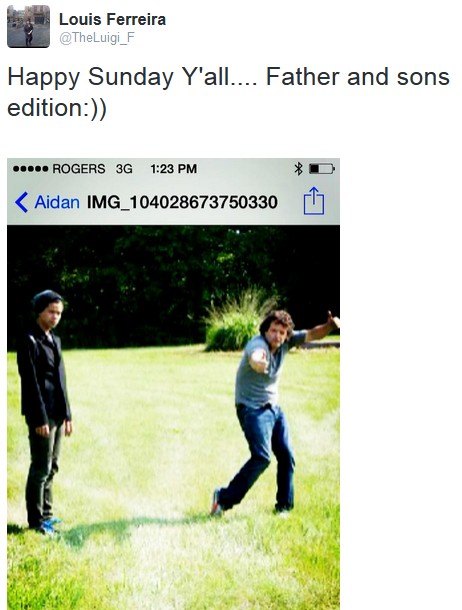Go back to the Aidan conversation label
This screenshot has height=610, width=462.
coord(57,202)
